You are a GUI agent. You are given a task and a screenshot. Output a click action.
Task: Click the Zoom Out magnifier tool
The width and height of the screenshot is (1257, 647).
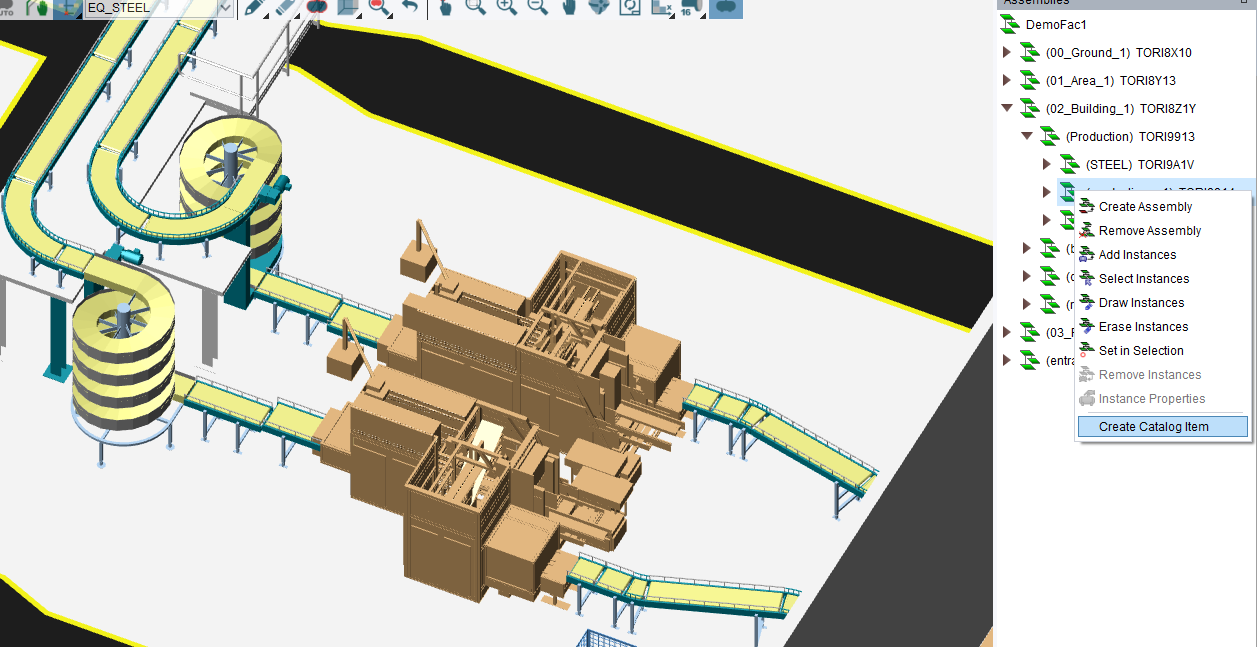pyautogui.click(x=535, y=8)
